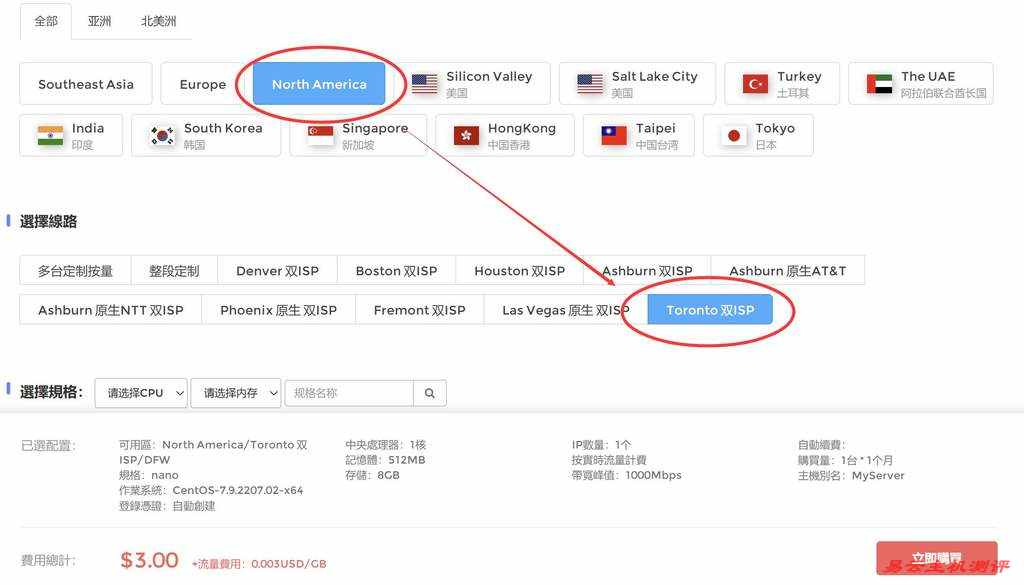This screenshot has width=1024, height=585.
Task: Click the 1000Mbps bandwidth value
Action: 653,475
